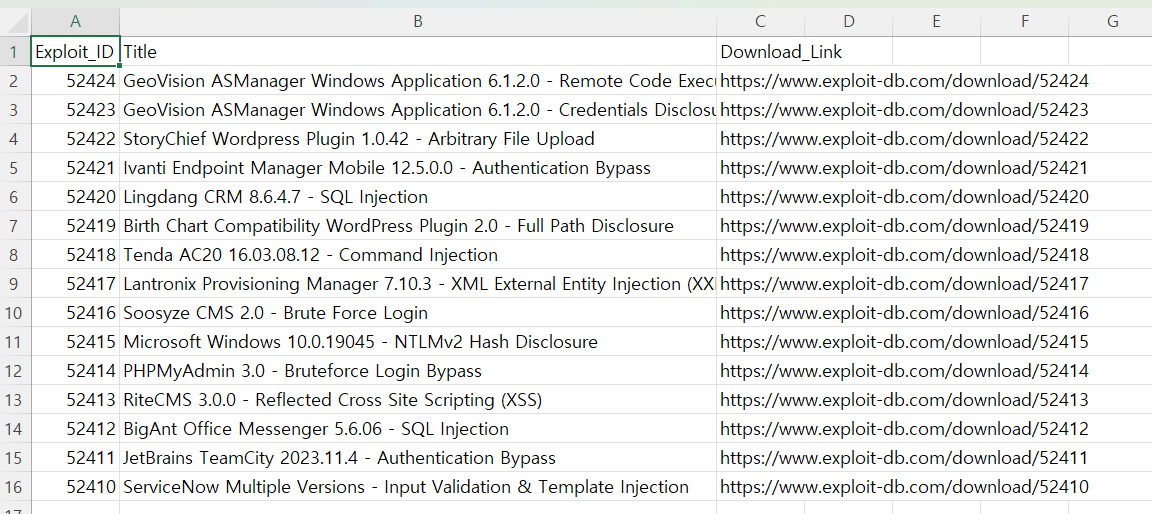1152x514 pixels.
Task: Select row 16 header
Action: 15,487
